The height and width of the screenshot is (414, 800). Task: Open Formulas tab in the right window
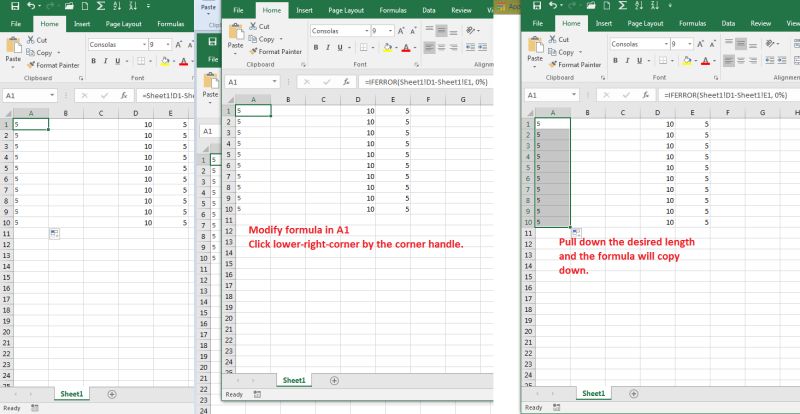click(692, 23)
